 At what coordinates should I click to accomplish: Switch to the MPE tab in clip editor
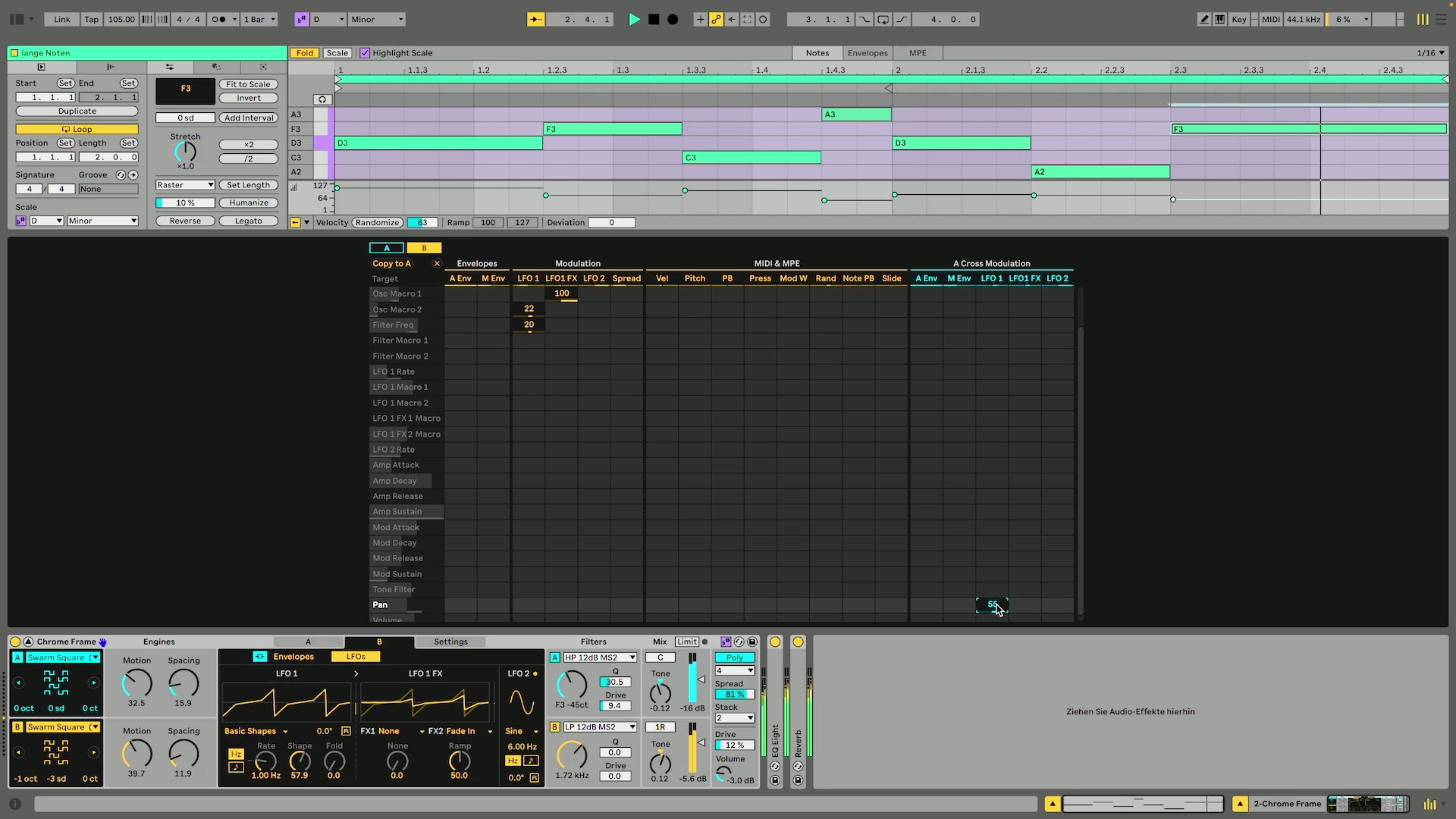point(918,53)
